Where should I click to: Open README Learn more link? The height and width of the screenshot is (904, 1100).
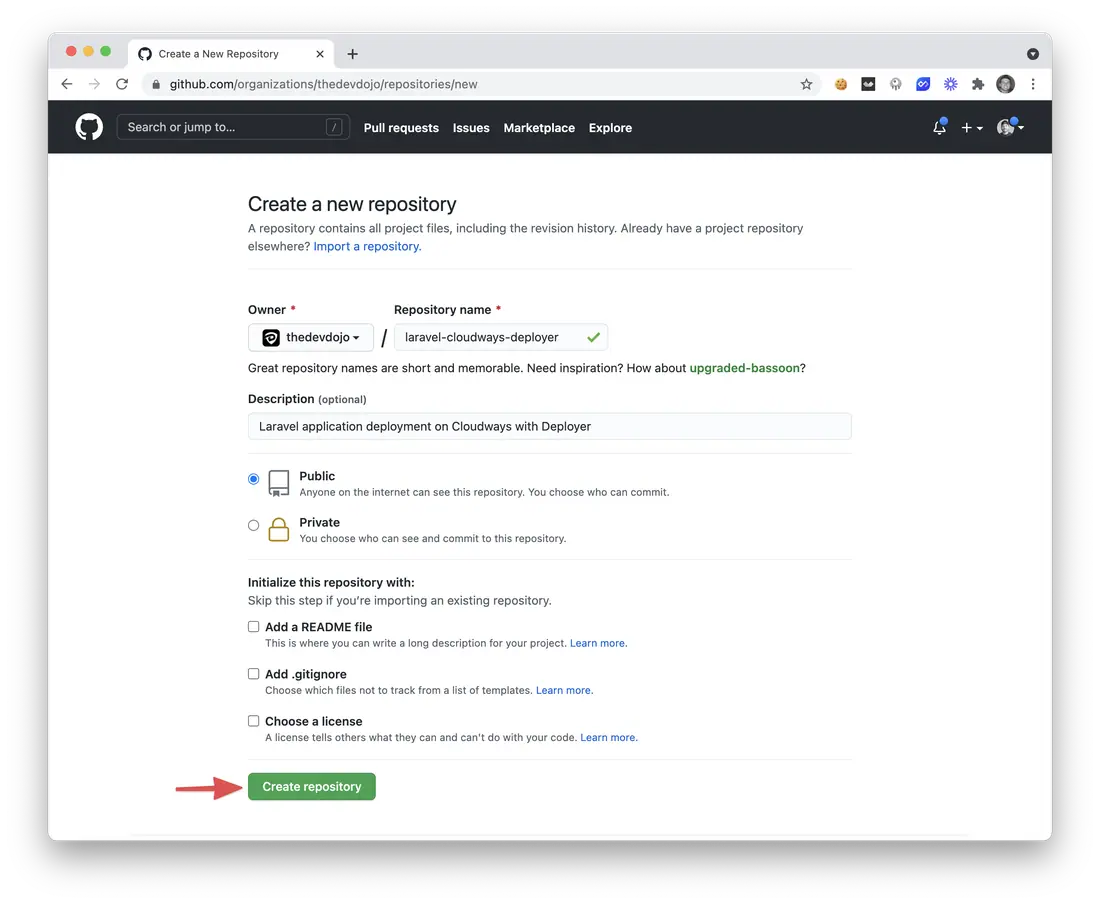pyautogui.click(x=598, y=643)
